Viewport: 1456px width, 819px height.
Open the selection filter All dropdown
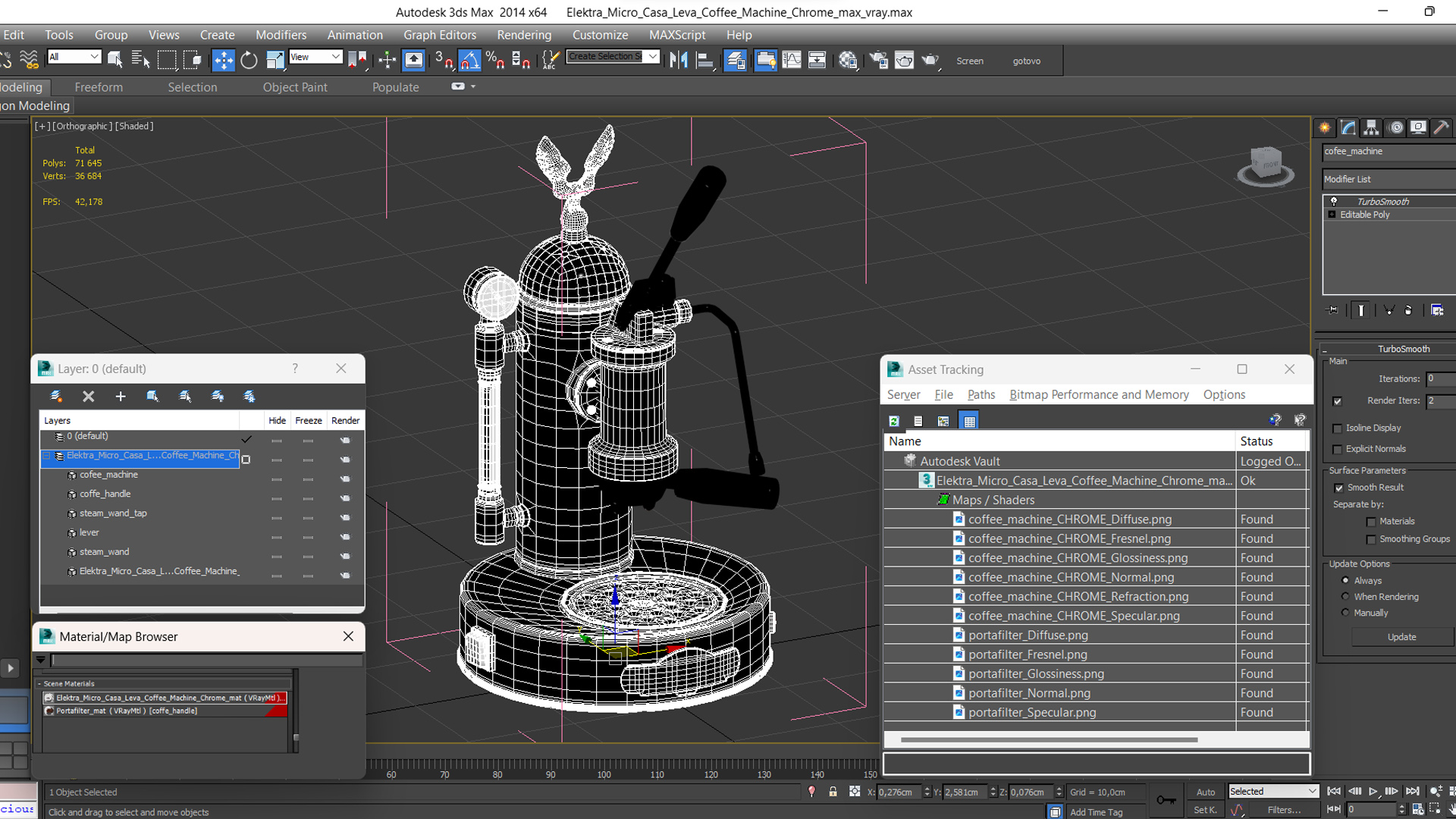[x=74, y=57]
